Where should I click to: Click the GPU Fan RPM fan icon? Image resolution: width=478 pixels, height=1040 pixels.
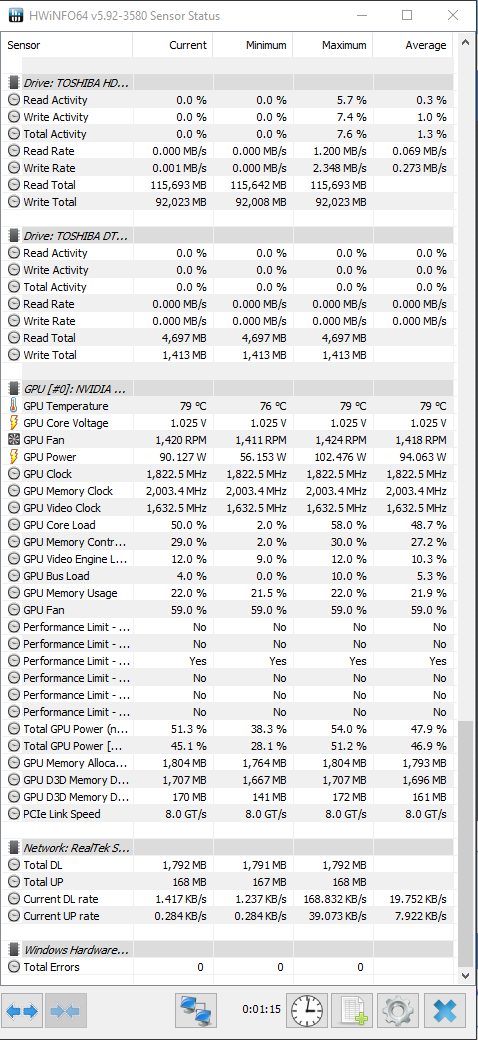(x=14, y=440)
